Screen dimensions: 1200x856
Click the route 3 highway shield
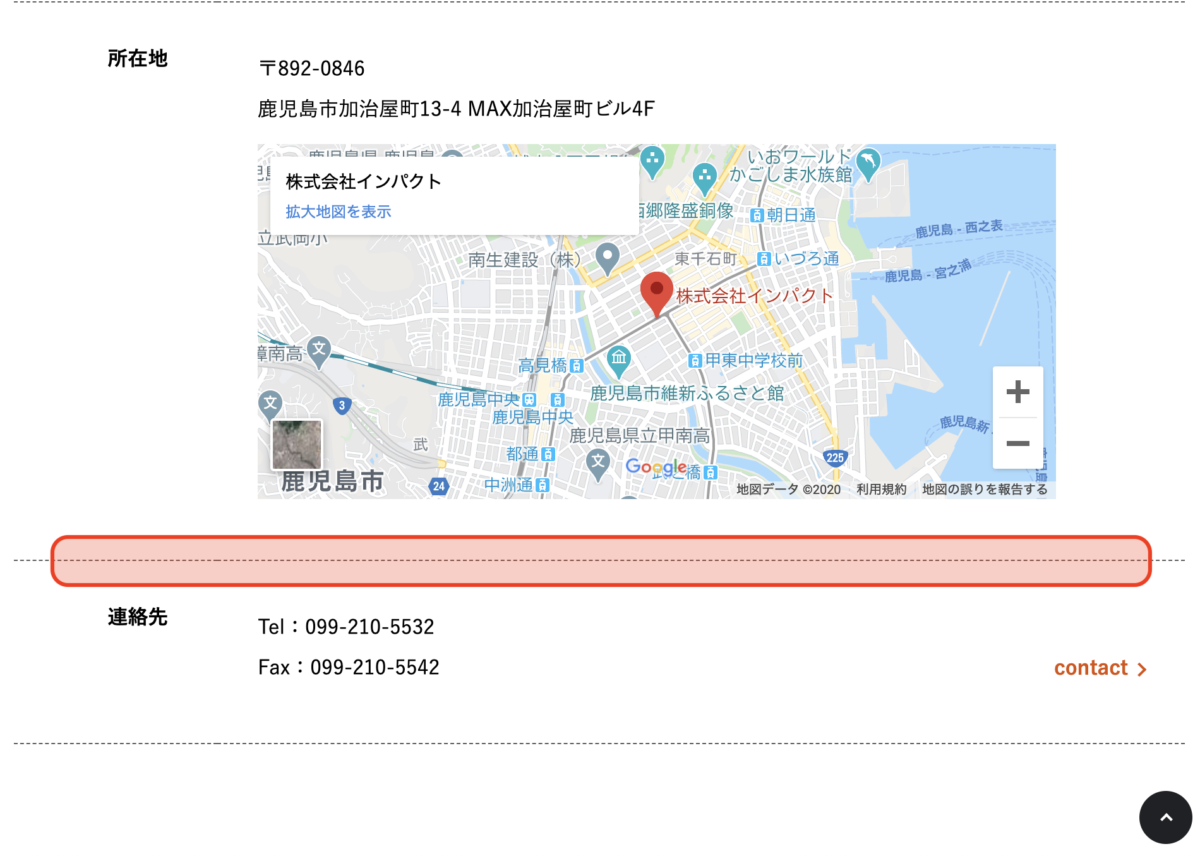pos(343,405)
